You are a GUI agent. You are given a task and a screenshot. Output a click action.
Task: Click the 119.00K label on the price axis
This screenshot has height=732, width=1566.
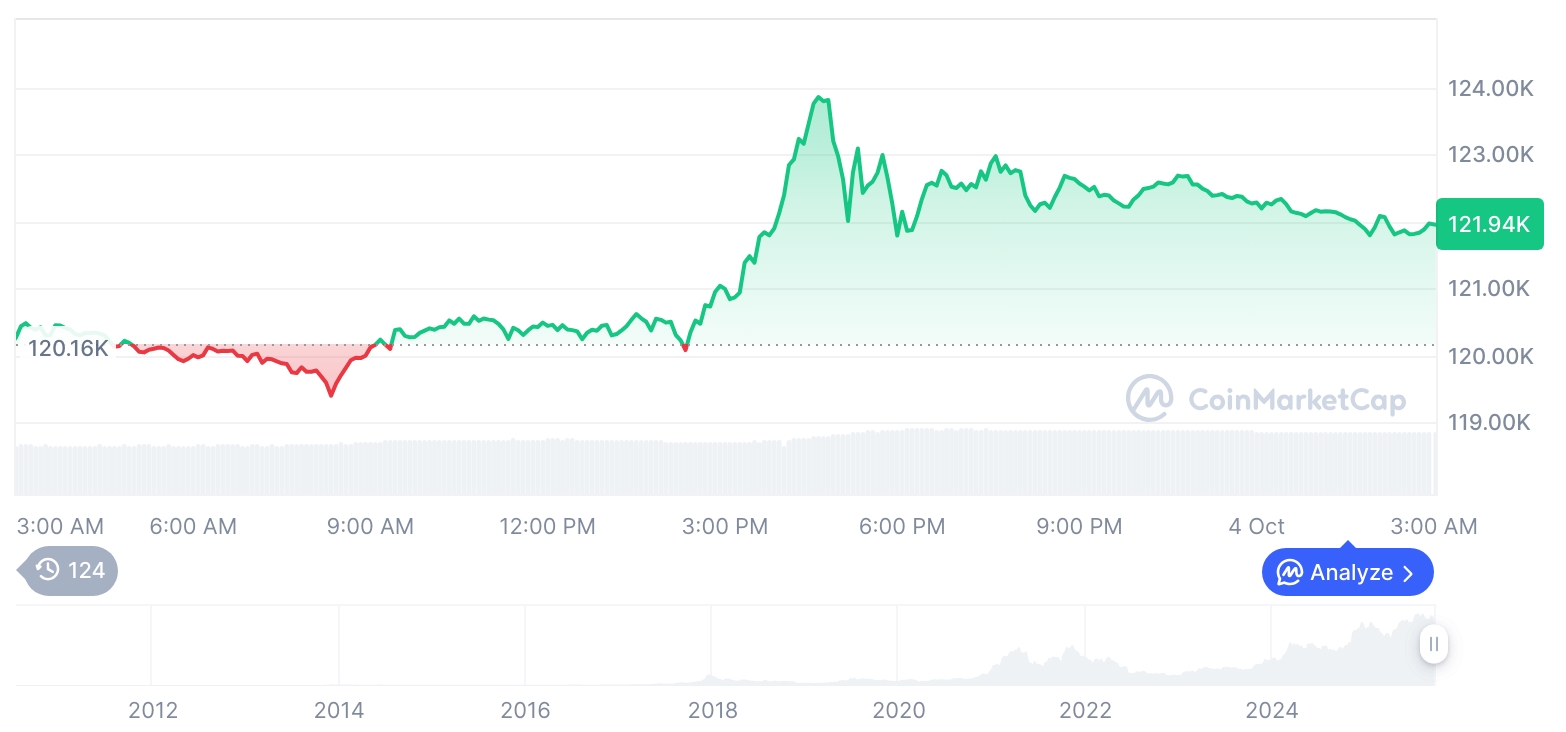point(1490,423)
